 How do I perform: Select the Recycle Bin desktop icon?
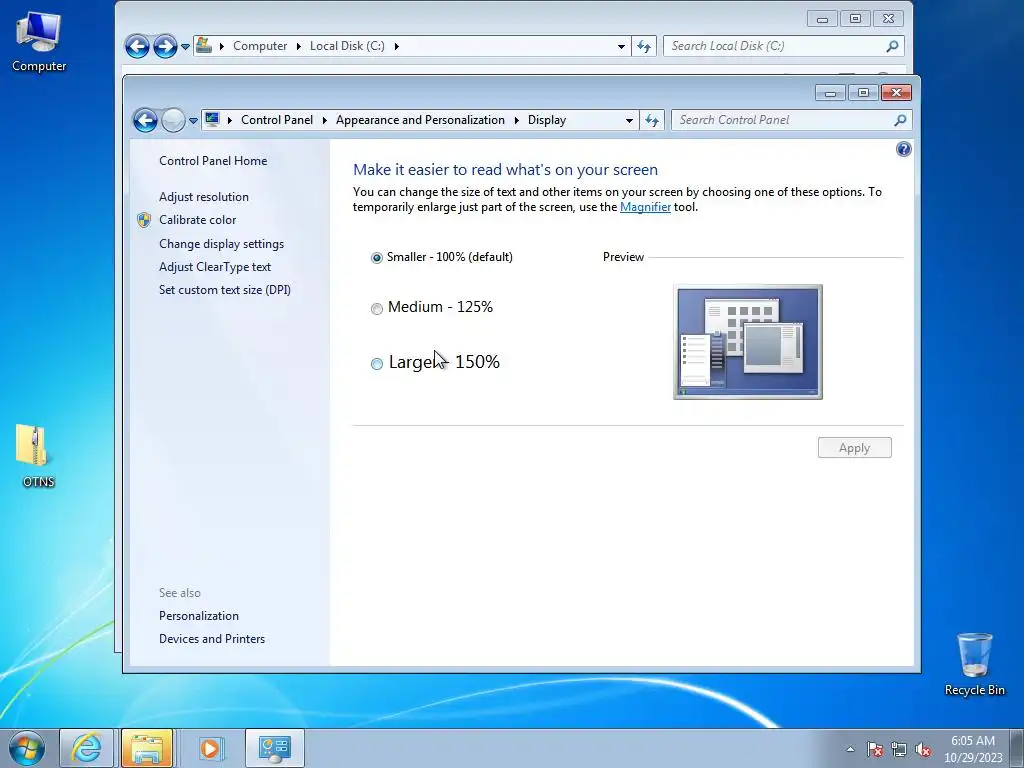[974, 665]
